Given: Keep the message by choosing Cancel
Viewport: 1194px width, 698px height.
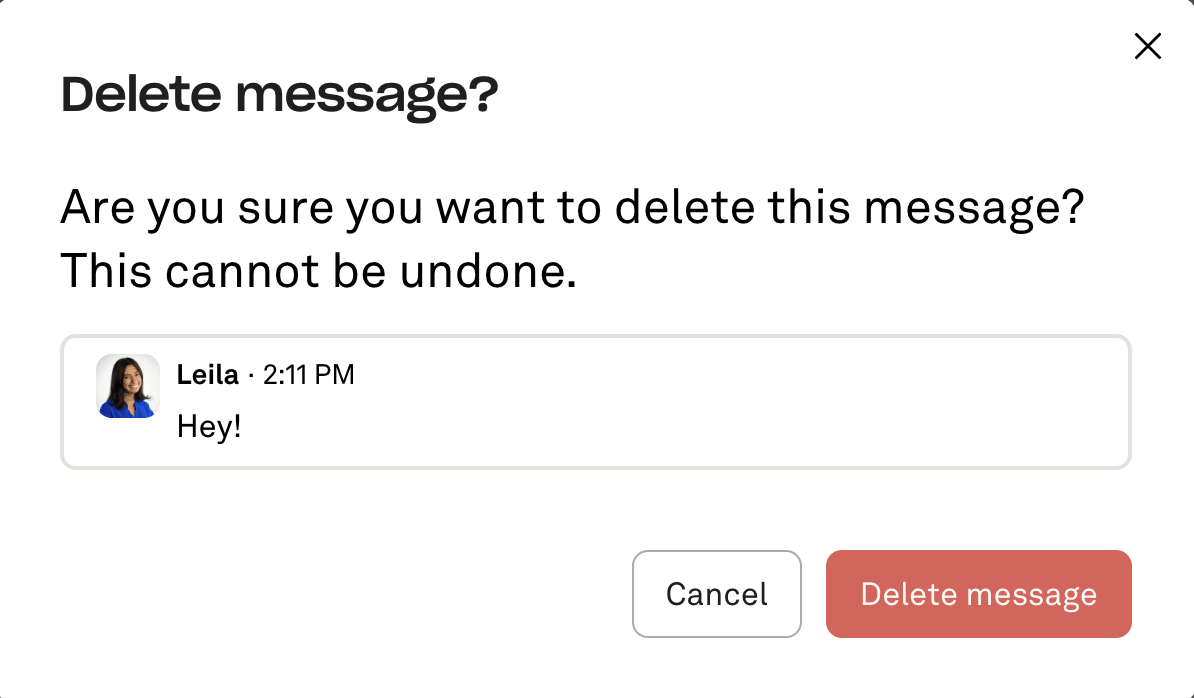Looking at the screenshot, I should point(716,594).
